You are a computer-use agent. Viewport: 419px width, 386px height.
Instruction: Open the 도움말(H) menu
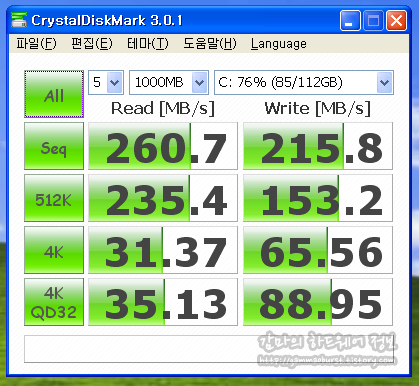210,43
